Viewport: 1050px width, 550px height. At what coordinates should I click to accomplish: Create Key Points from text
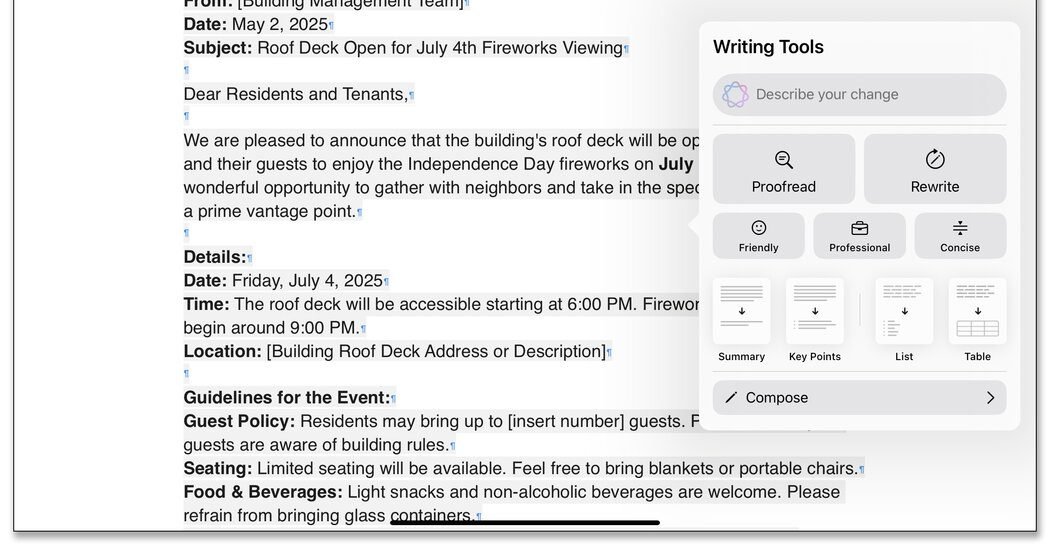(x=814, y=320)
